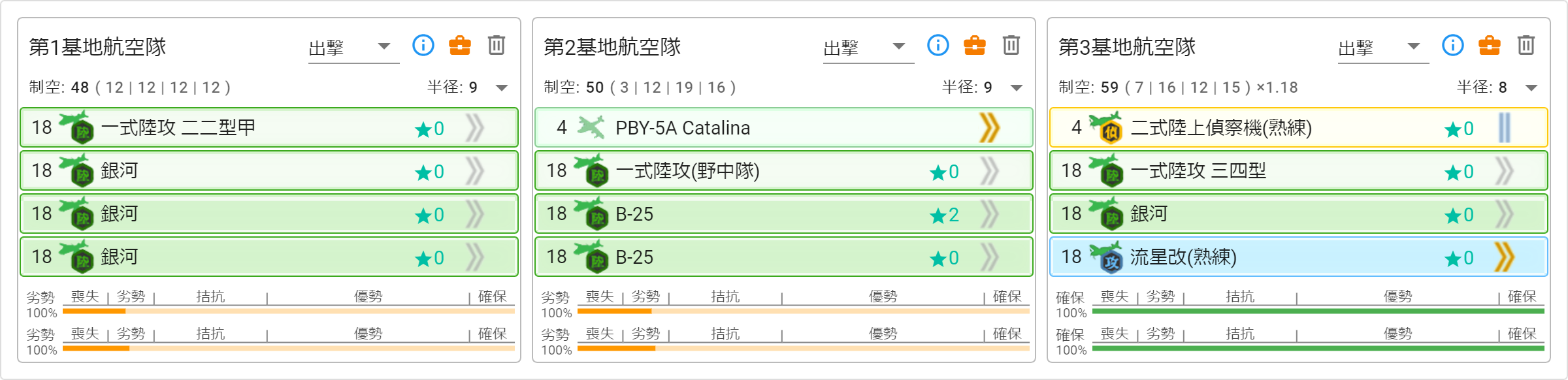Click ★2 improvement level on B-25

[x=945, y=215]
